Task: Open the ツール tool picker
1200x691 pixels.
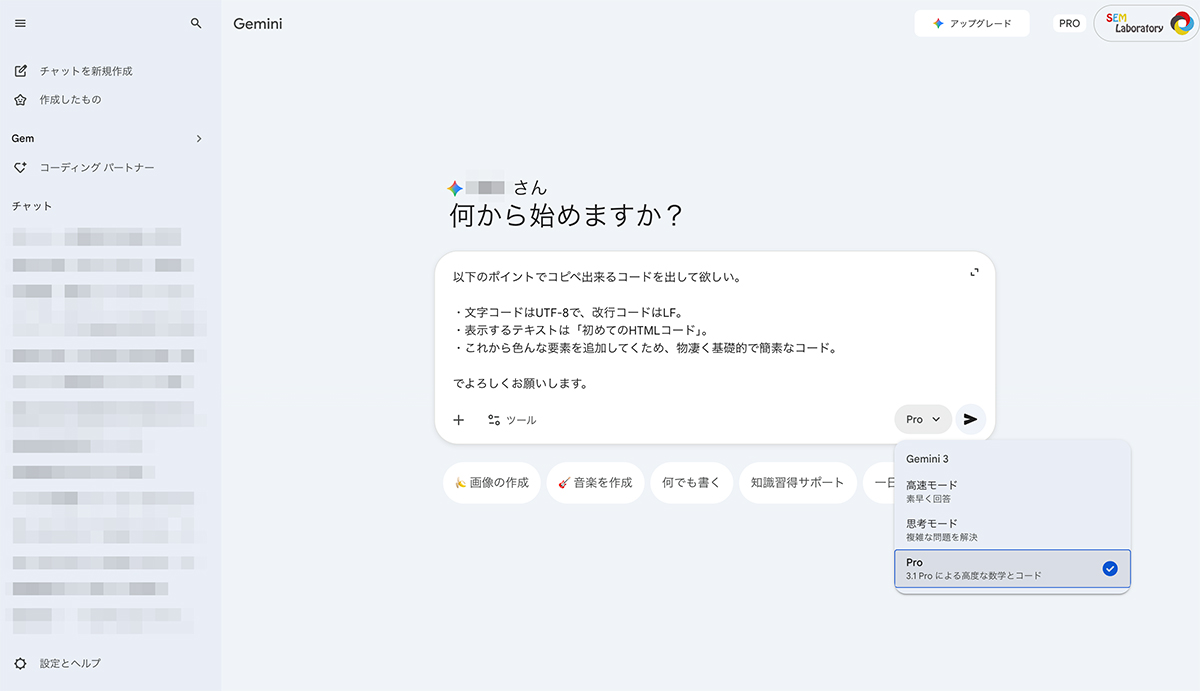Action: [512, 420]
